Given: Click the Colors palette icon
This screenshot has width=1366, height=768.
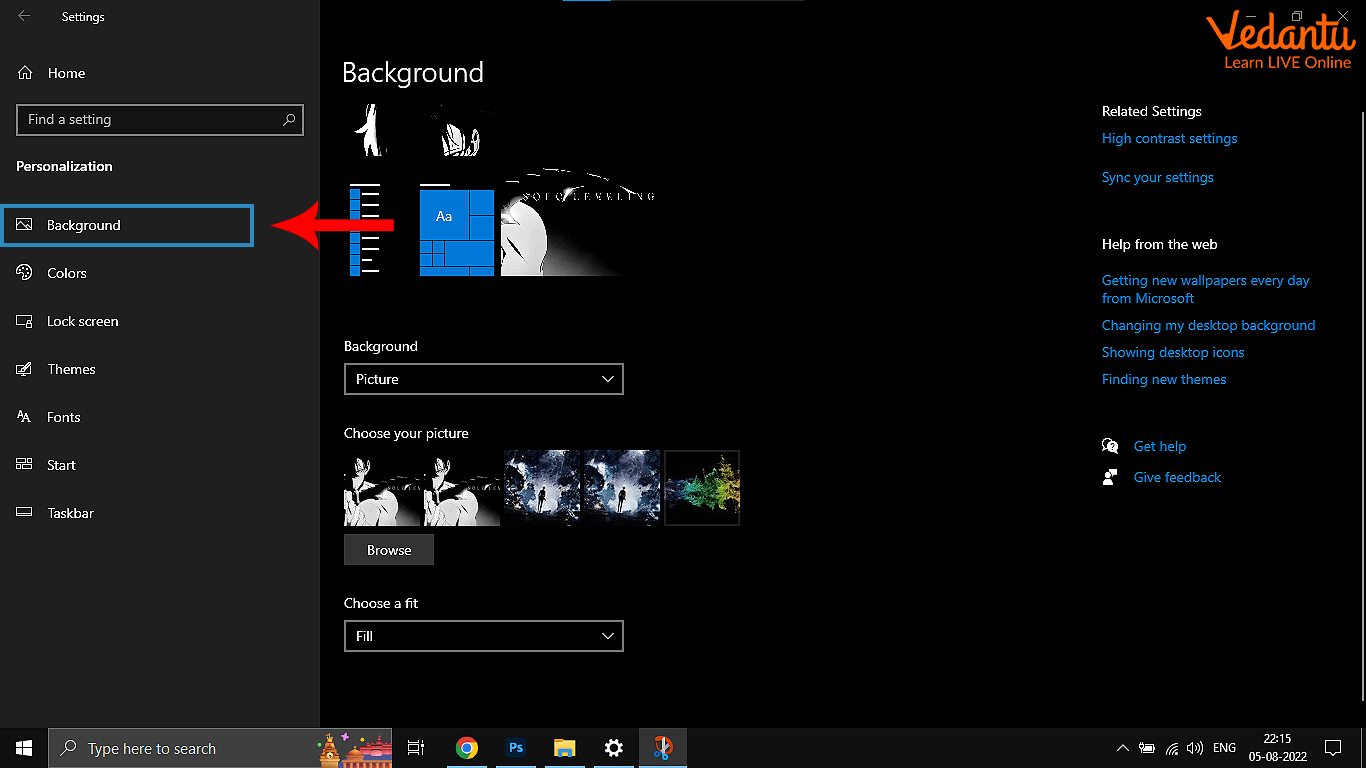Looking at the screenshot, I should coord(25,273).
